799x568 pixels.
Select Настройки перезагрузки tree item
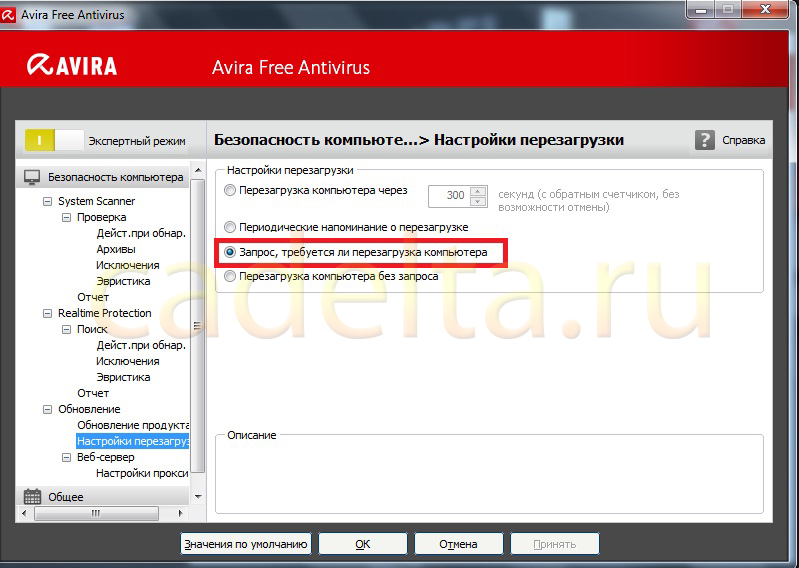coord(132,441)
